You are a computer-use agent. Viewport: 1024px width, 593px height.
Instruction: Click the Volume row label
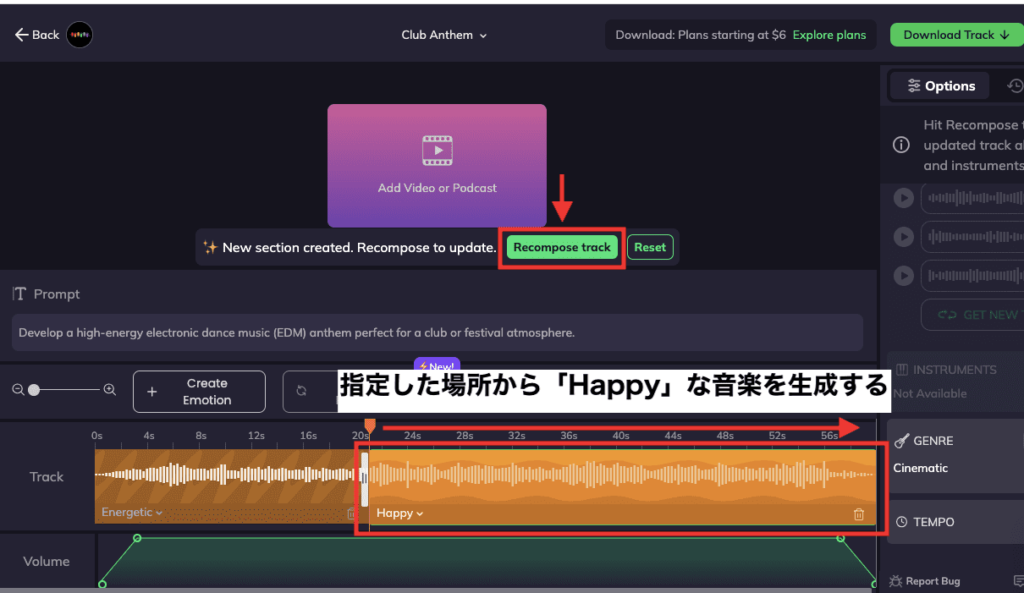pyautogui.click(x=46, y=561)
